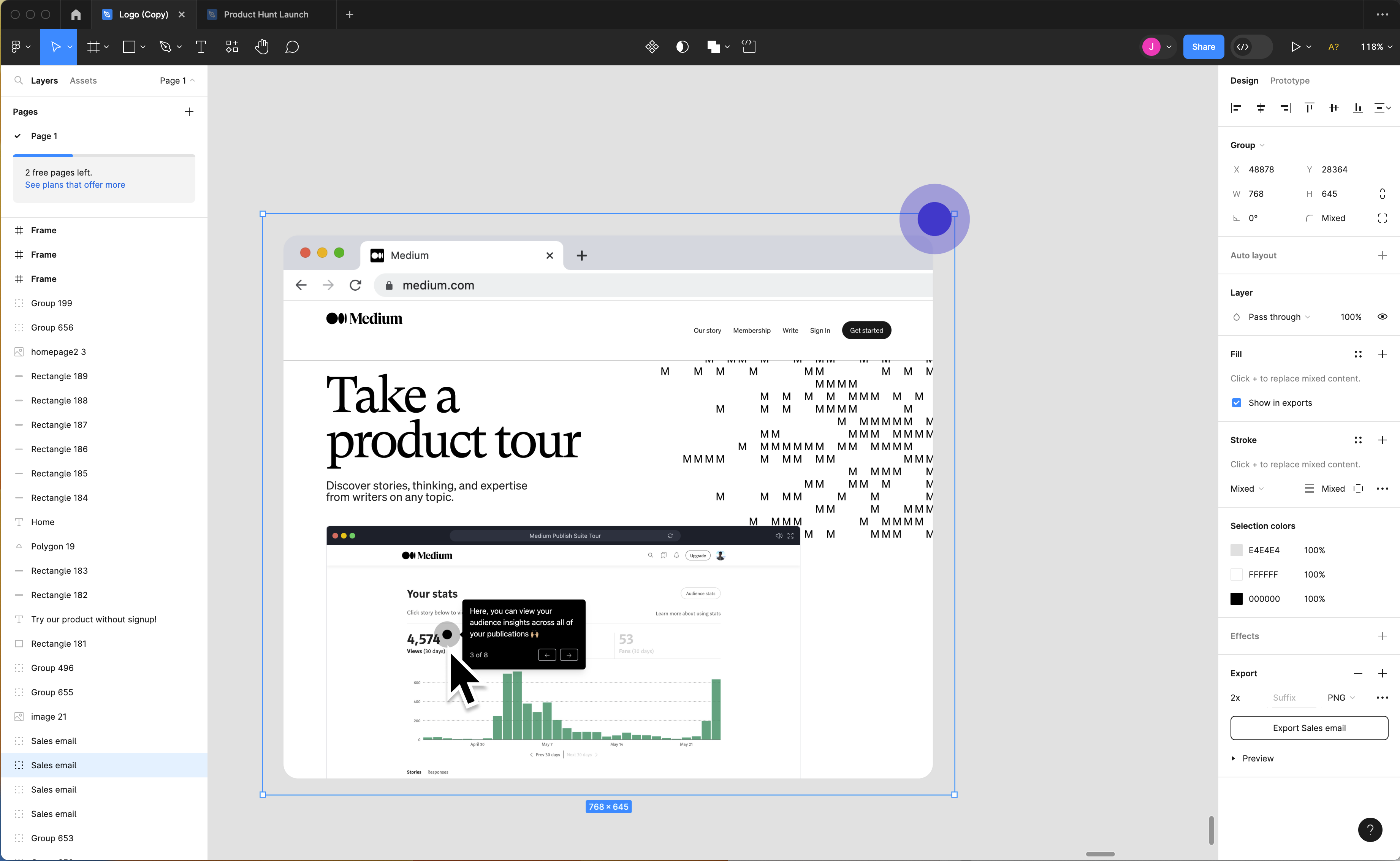Click the Create component icon
Viewport: 1400px width, 861px height.
click(652, 47)
